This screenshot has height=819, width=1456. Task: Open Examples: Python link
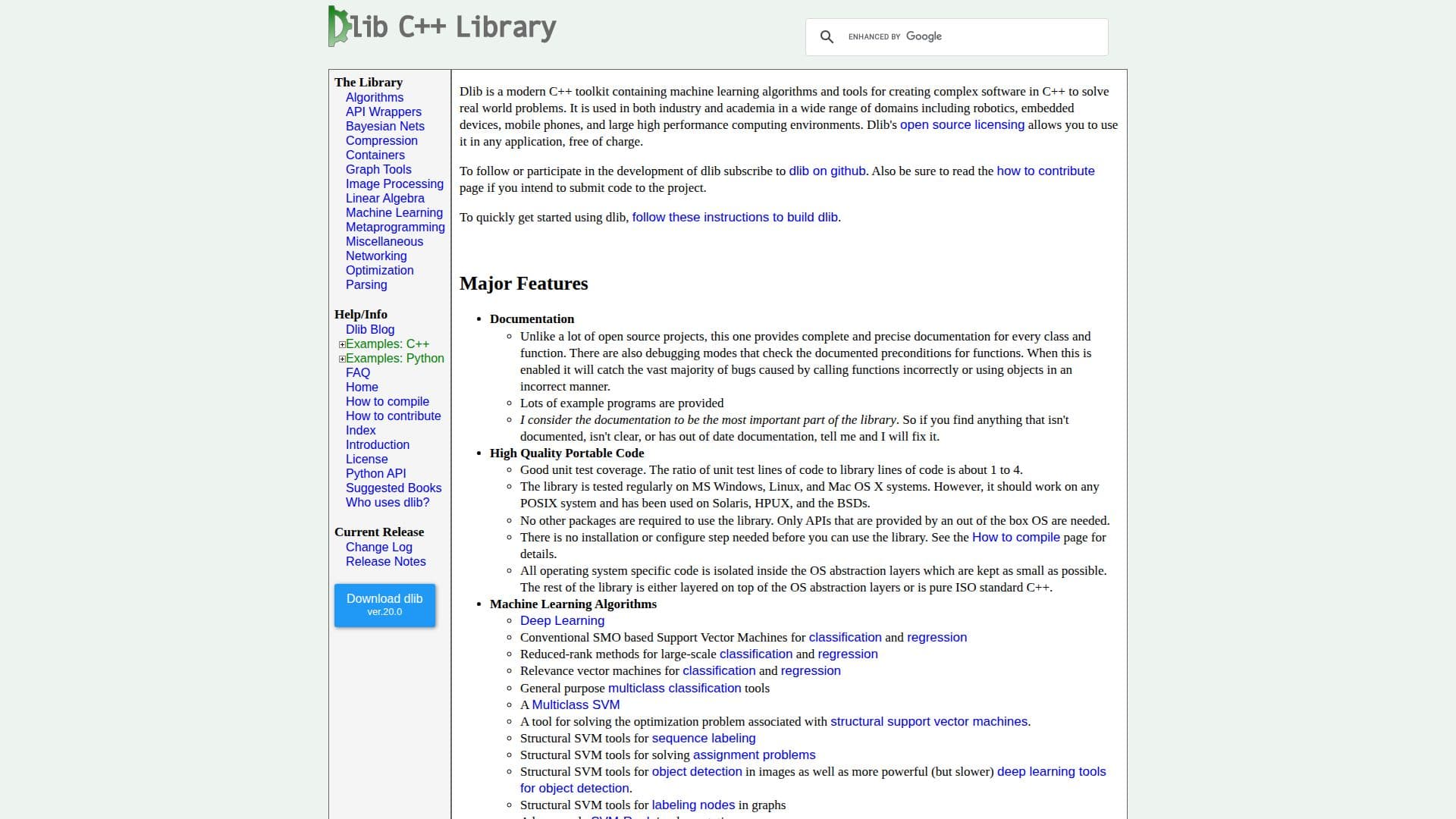click(x=395, y=358)
